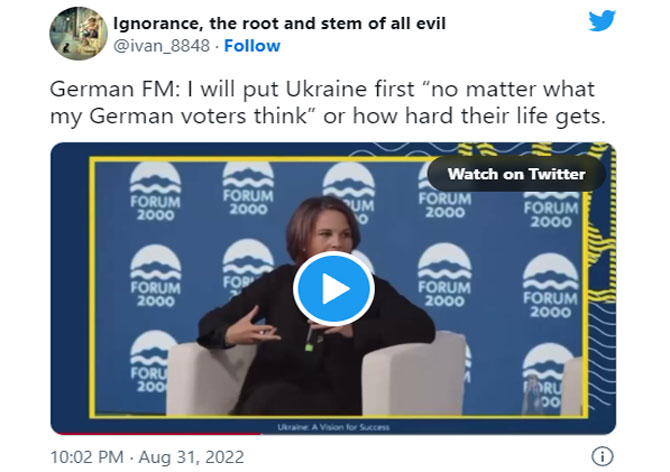Open the tweet info icon
Viewport: 670px width, 472px height.
(602, 456)
